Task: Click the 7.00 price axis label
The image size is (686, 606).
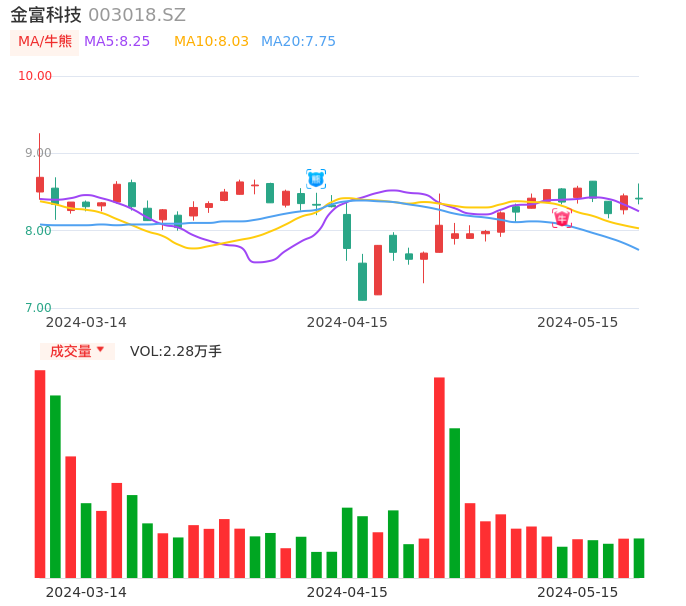Action: coord(38,308)
